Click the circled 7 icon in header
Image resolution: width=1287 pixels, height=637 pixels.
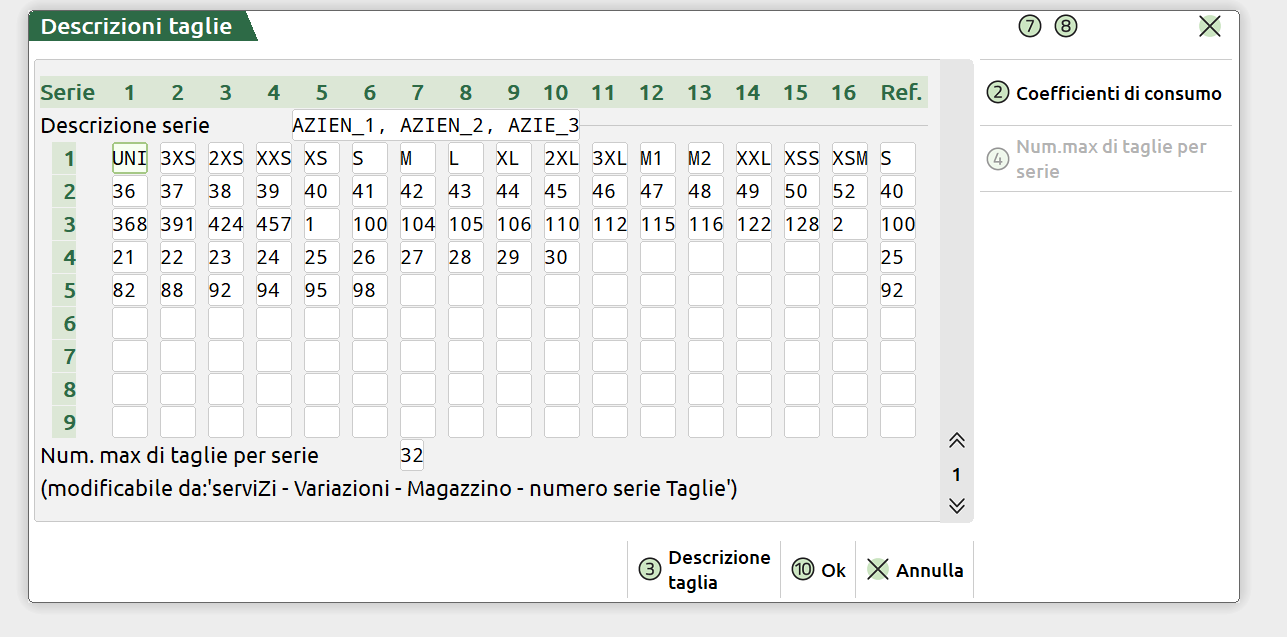(1030, 27)
